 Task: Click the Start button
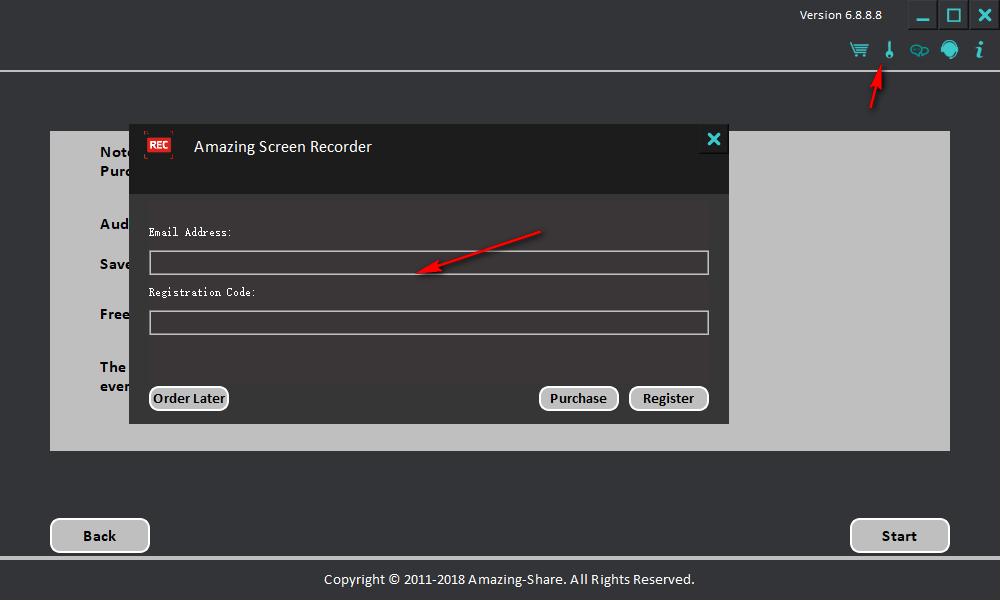(x=899, y=536)
